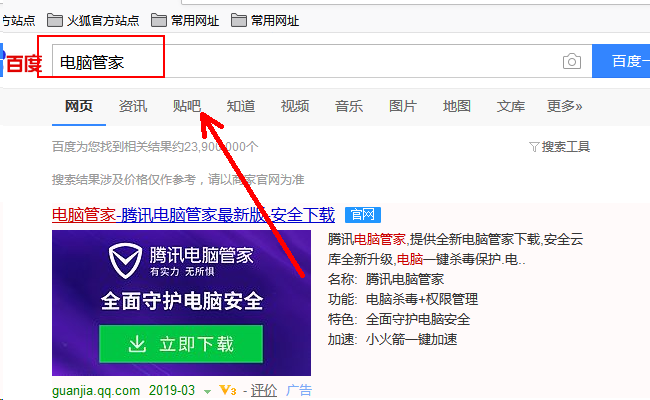
Task: Click the camera image search icon
Action: pyautogui.click(x=572, y=61)
